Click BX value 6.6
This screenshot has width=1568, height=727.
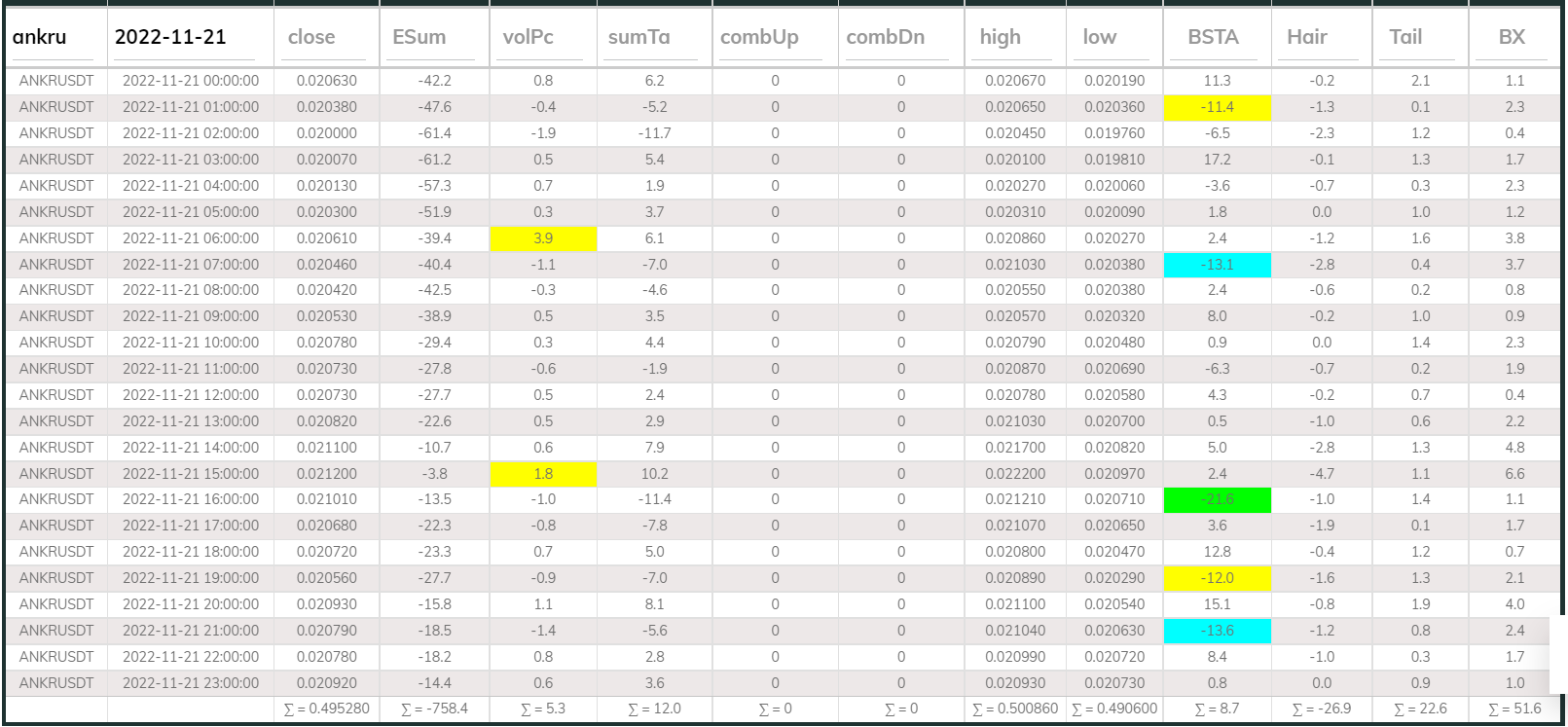tap(1515, 474)
